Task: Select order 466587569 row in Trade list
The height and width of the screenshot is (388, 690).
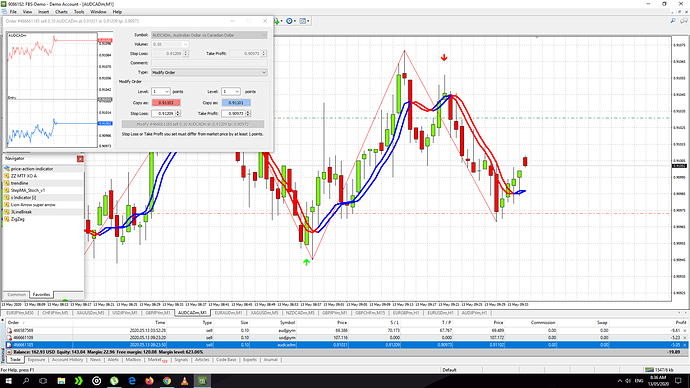Action: coord(347,330)
